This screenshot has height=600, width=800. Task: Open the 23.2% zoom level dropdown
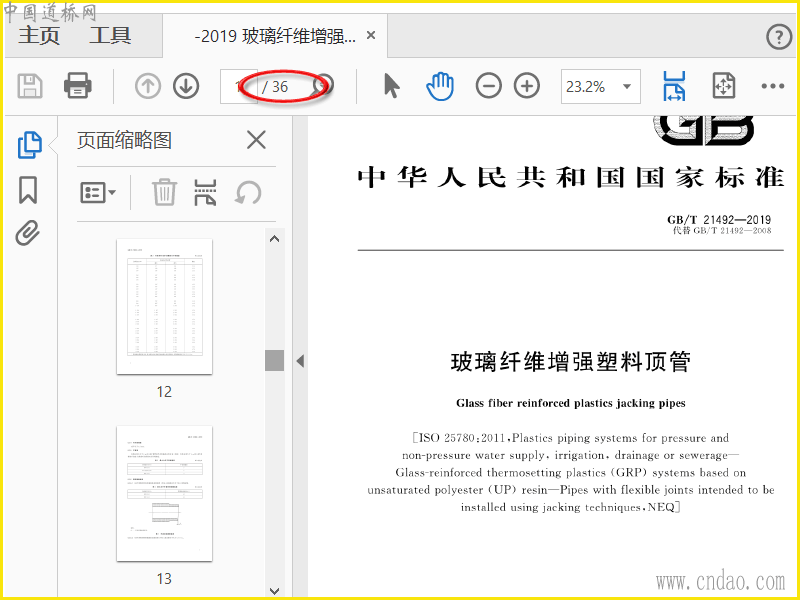click(x=601, y=87)
